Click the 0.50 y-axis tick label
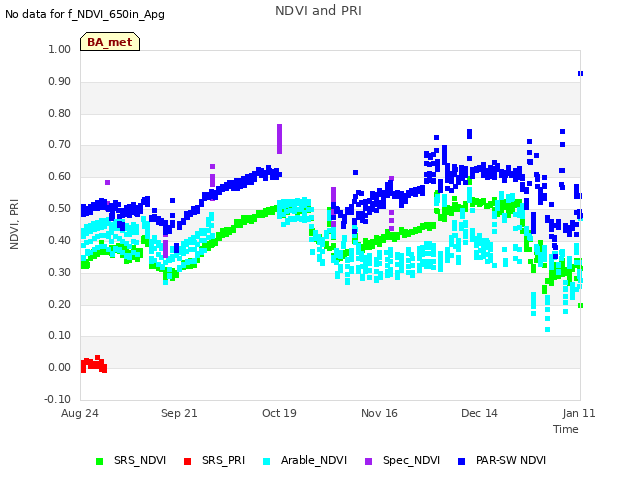This screenshot has height=480, width=640. point(60,208)
